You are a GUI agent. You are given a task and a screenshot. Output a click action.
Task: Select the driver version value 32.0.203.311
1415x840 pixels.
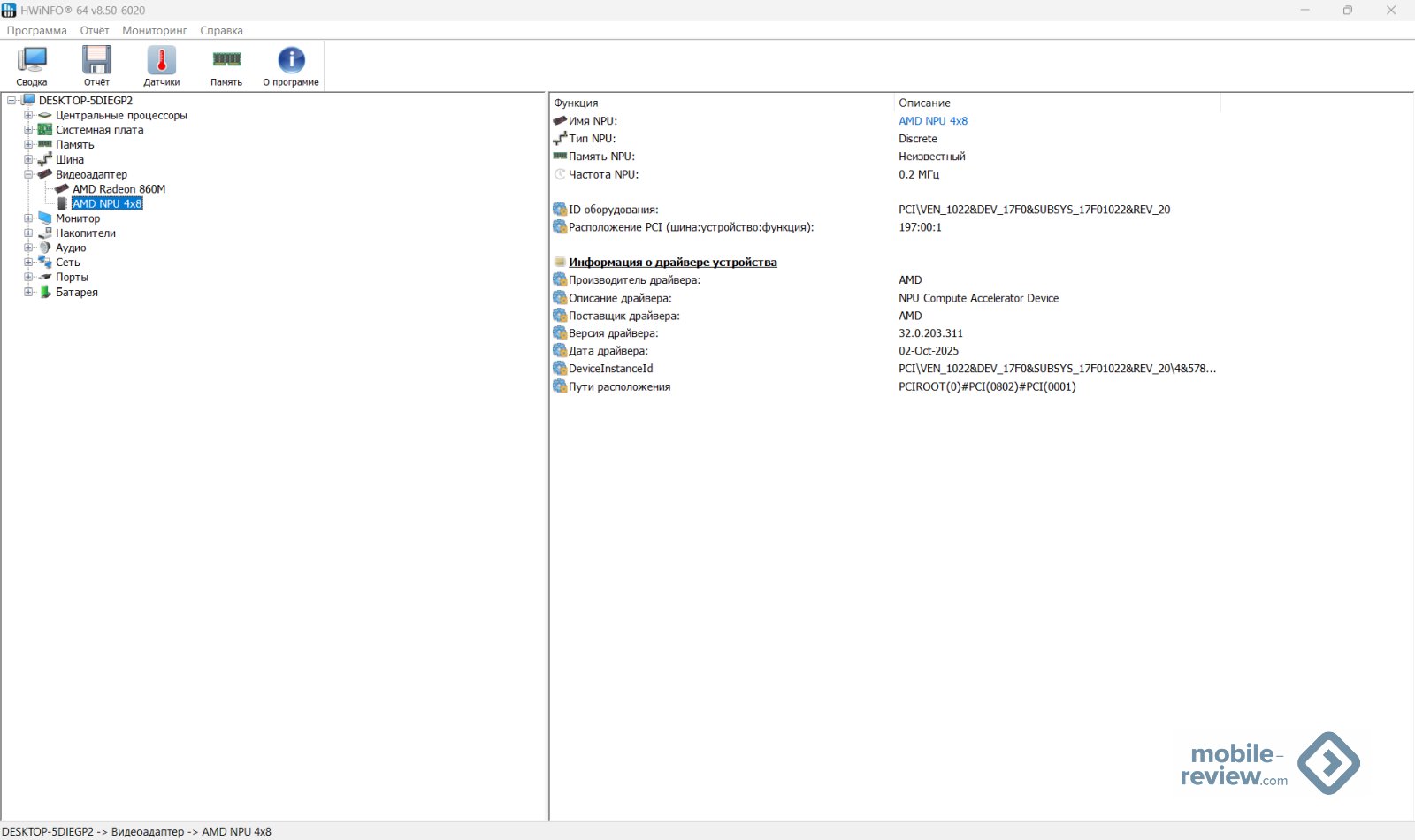tap(930, 333)
